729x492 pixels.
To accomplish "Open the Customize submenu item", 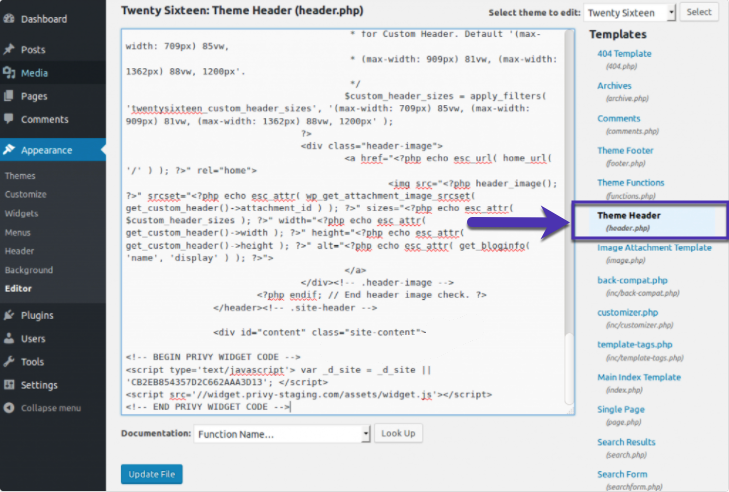I will pos(26,194).
